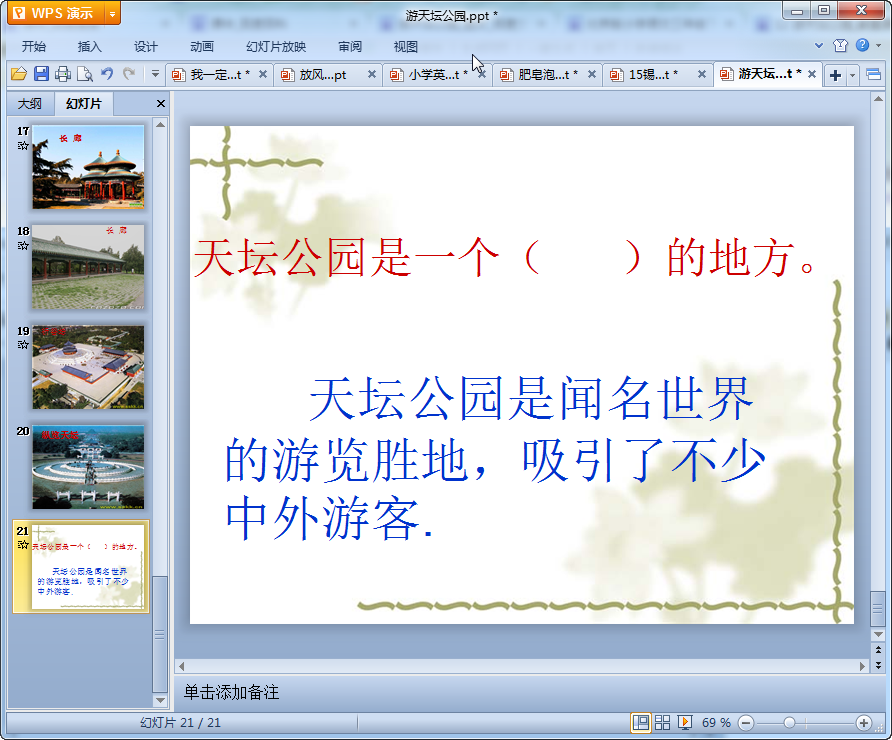Zoom out with the minus button
Image resolution: width=892 pixels, height=740 pixels.
click(746, 723)
